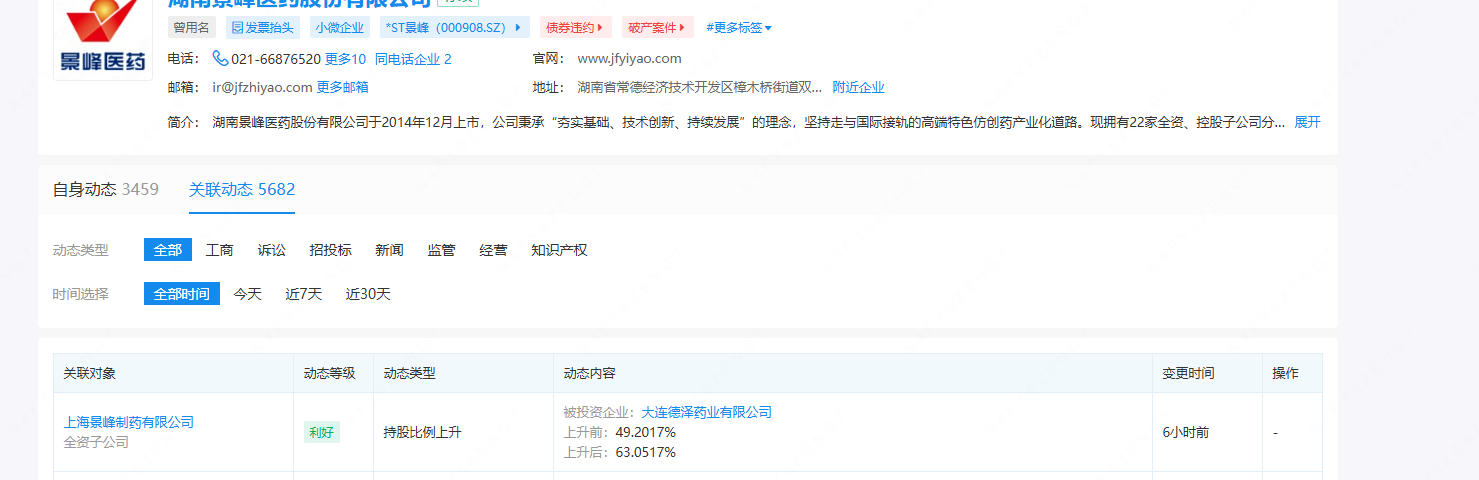Viewport: 1479px width, 480px height.
Task: Open the 曾用名 tag
Action: click(191, 28)
